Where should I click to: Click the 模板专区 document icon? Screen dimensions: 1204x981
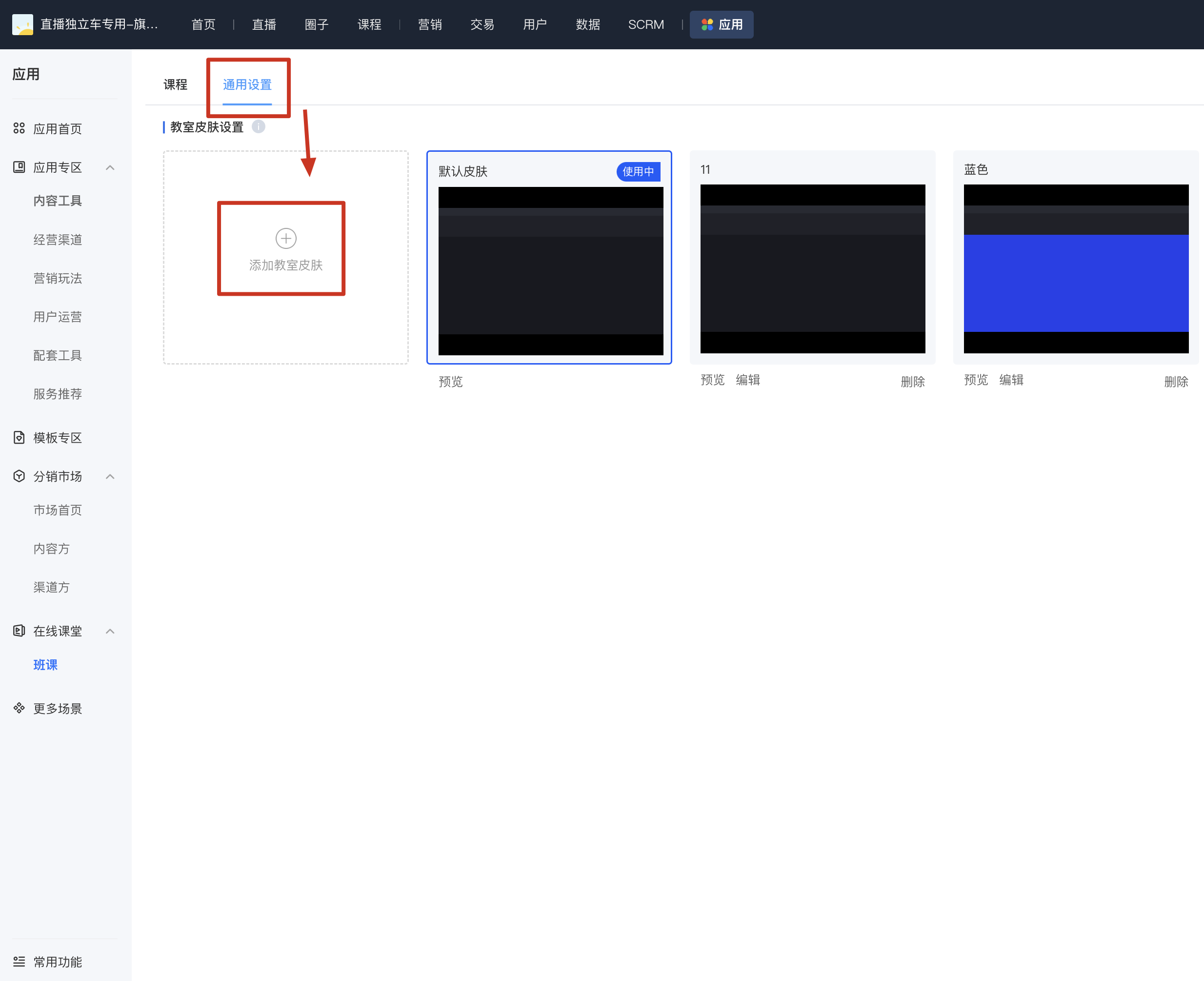pos(19,437)
